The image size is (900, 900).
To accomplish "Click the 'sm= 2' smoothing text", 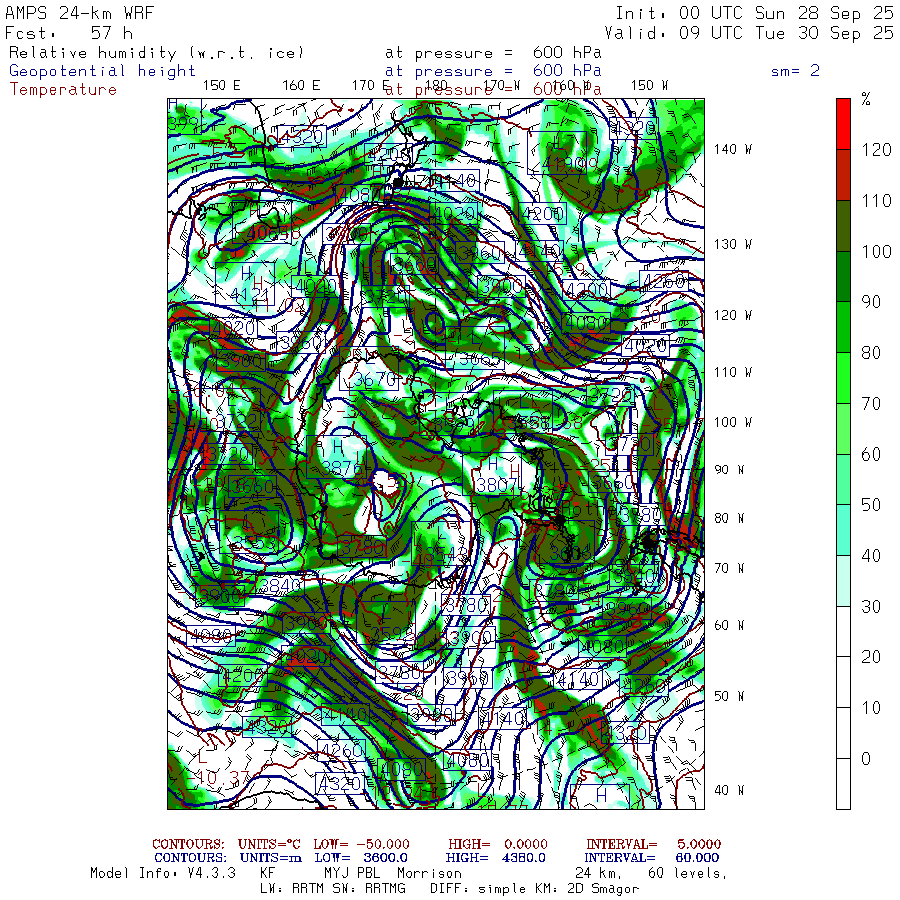I will tap(796, 71).
